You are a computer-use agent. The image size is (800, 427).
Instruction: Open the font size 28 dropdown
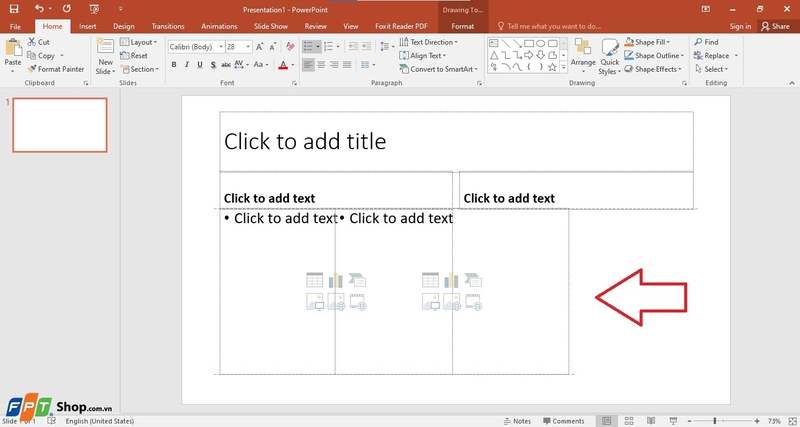tap(248, 47)
